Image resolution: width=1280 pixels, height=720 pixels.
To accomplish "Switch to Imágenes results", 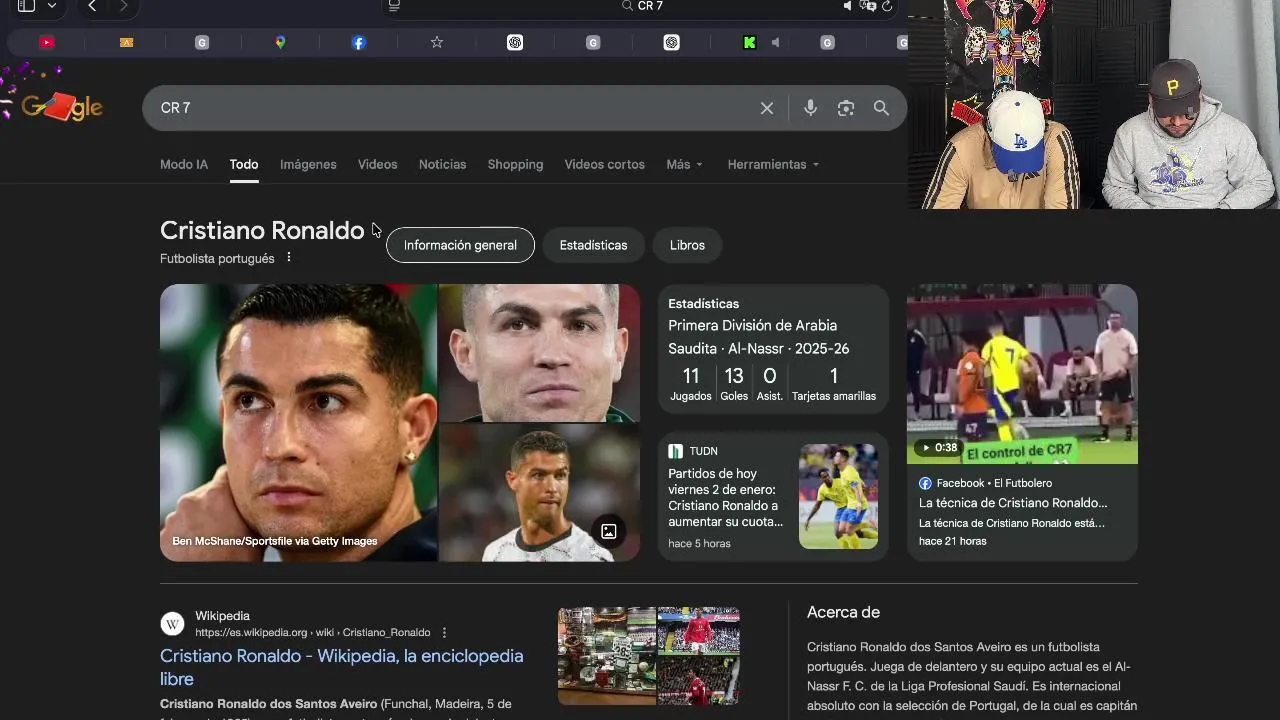I will pos(308,164).
